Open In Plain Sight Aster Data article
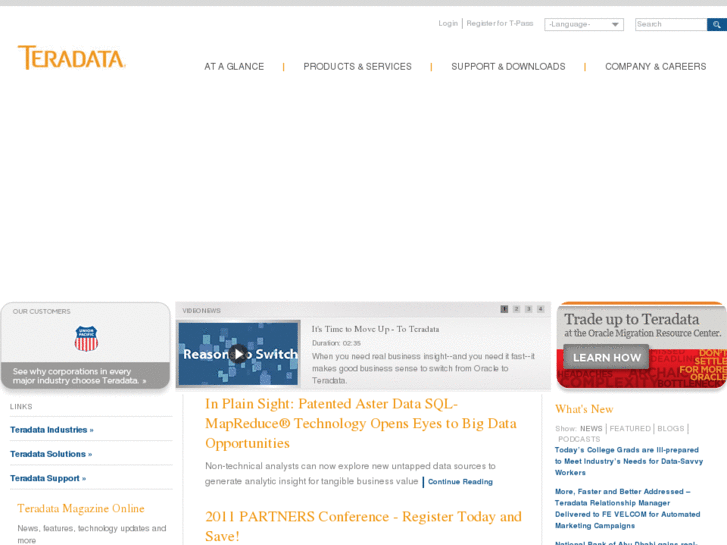 click(x=361, y=423)
